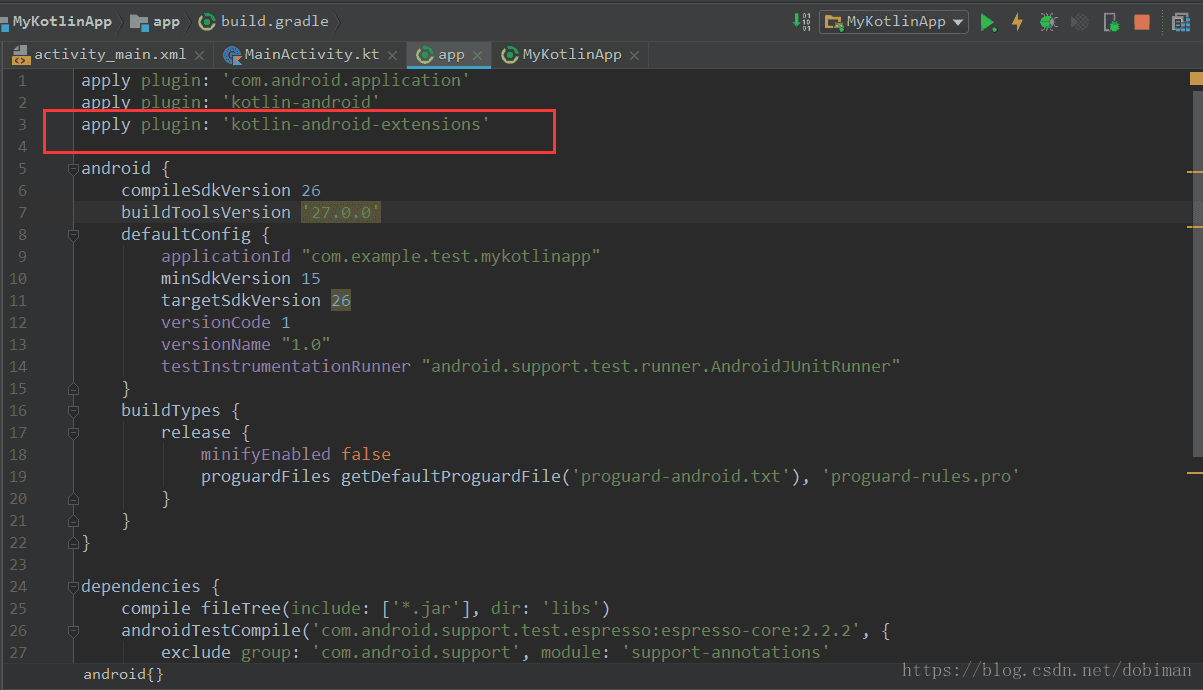Click line number 14 in the gutter

(18, 367)
